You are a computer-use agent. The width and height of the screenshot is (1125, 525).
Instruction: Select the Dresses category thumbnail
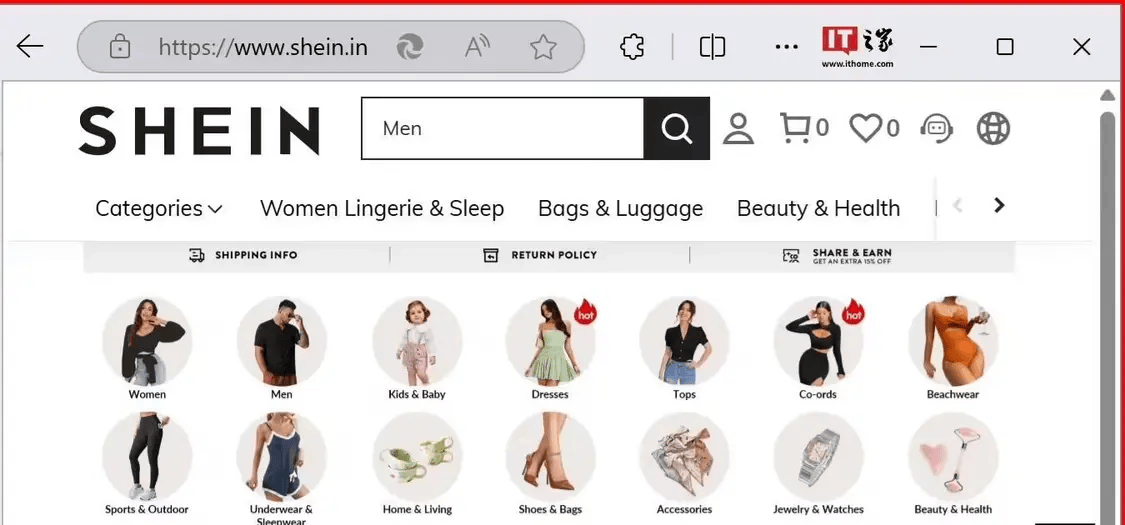(x=550, y=341)
